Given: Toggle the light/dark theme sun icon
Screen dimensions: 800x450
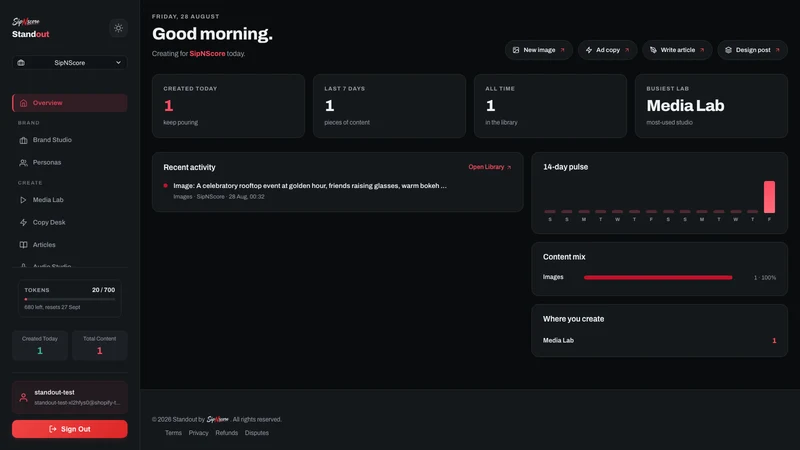Looking at the screenshot, I should (x=118, y=28).
